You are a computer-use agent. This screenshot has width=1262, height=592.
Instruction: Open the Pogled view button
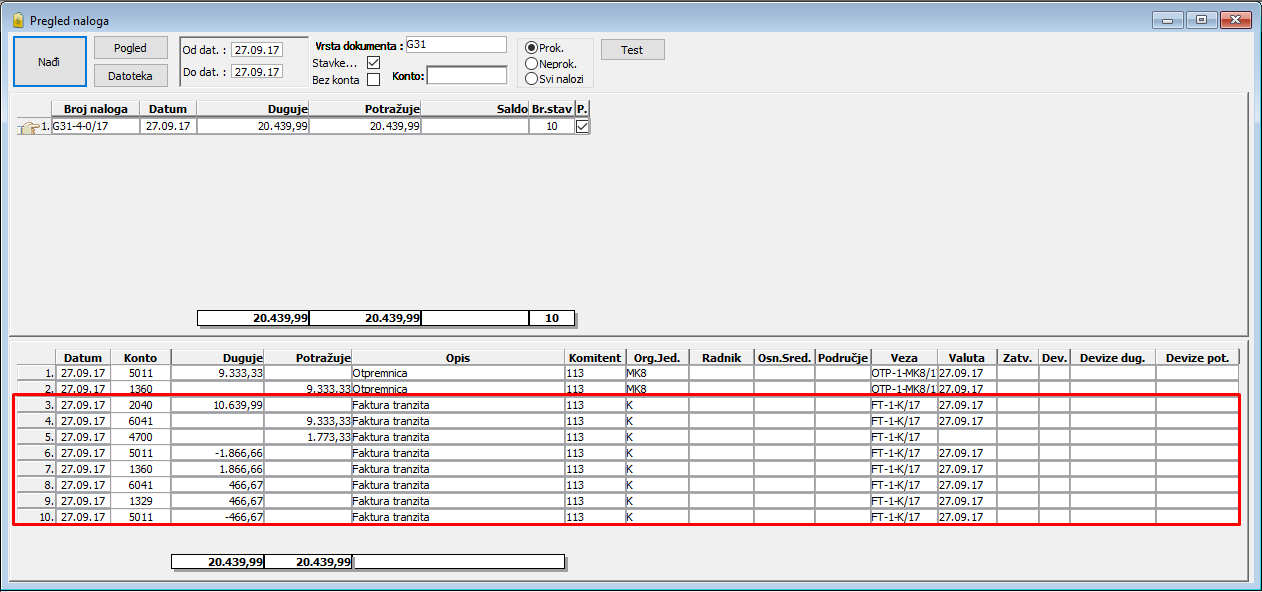point(130,48)
